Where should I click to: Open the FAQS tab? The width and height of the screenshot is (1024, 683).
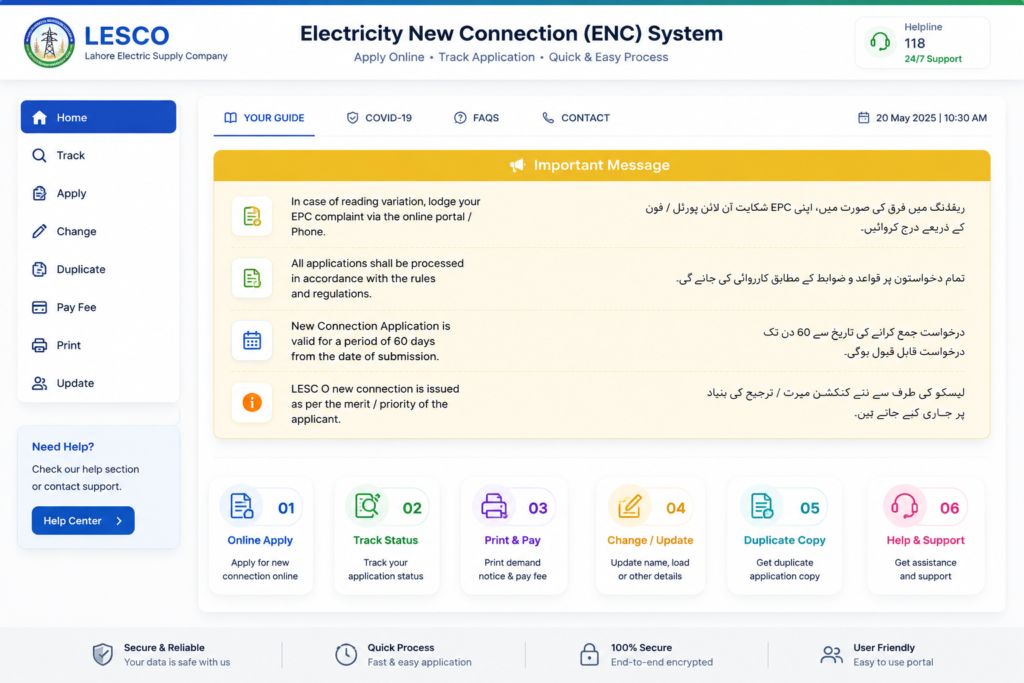476,118
